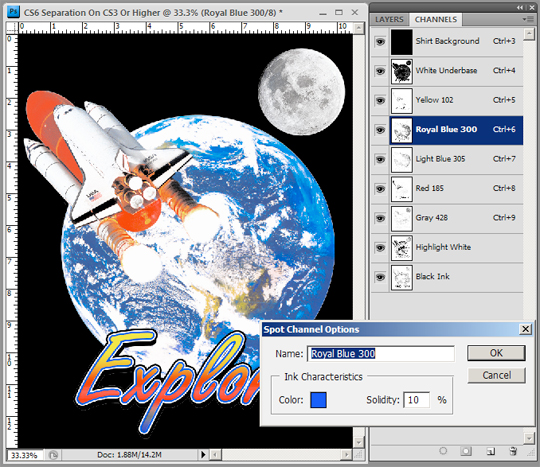Open the document status info arrow menu
Image resolution: width=540 pixels, height=467 pixels.
[203, 455]
